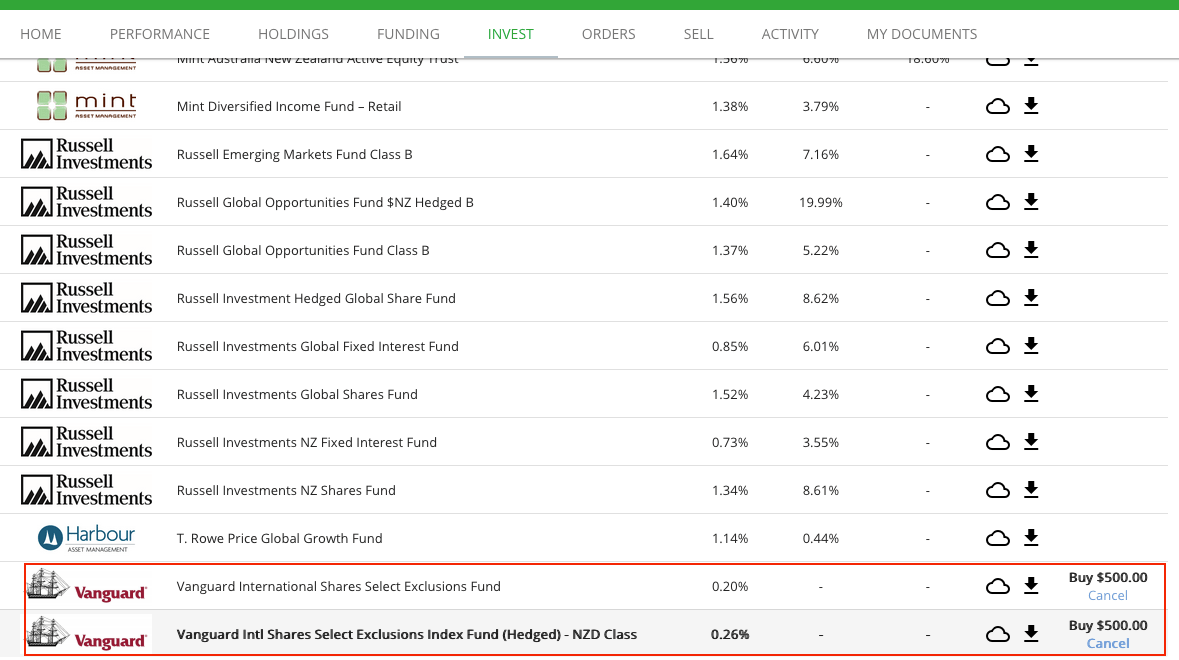Click the Harbour Asset Management logo
The image size is (1179, 660).
pos(86,538)
